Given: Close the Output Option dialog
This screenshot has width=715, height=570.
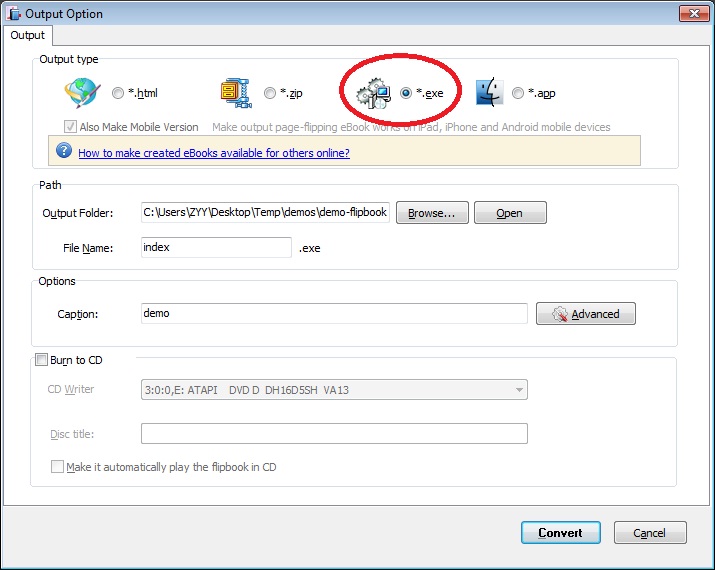Looking at the screenshot, I should point(694,13).
